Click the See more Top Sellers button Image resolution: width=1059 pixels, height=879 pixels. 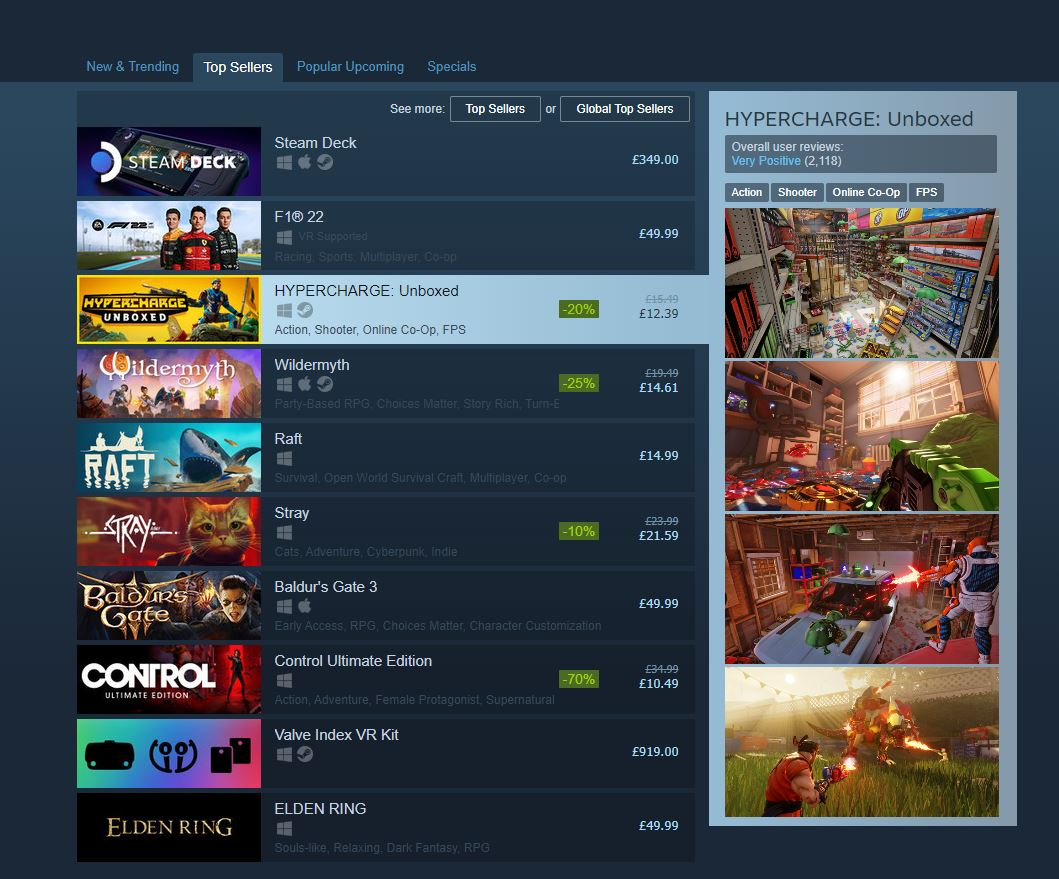tap(495, 109)
